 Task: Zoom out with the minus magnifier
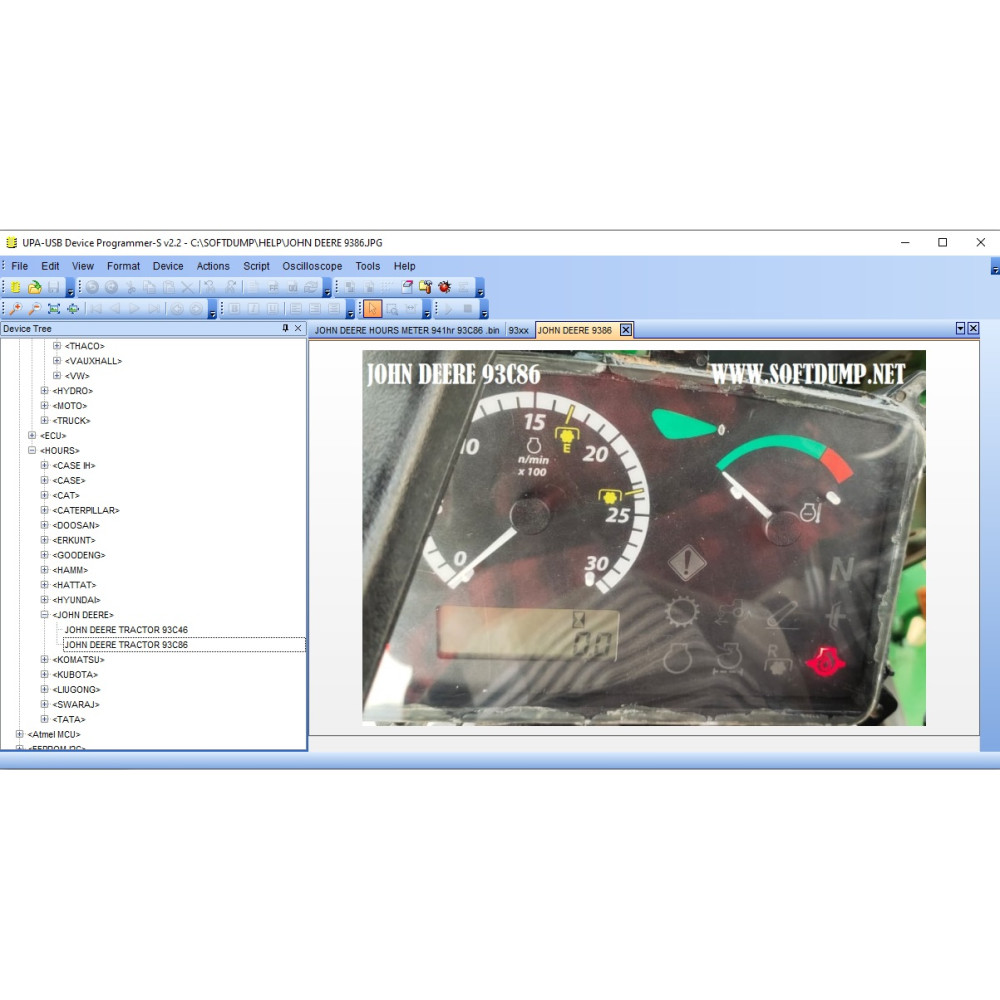[34, 309]
